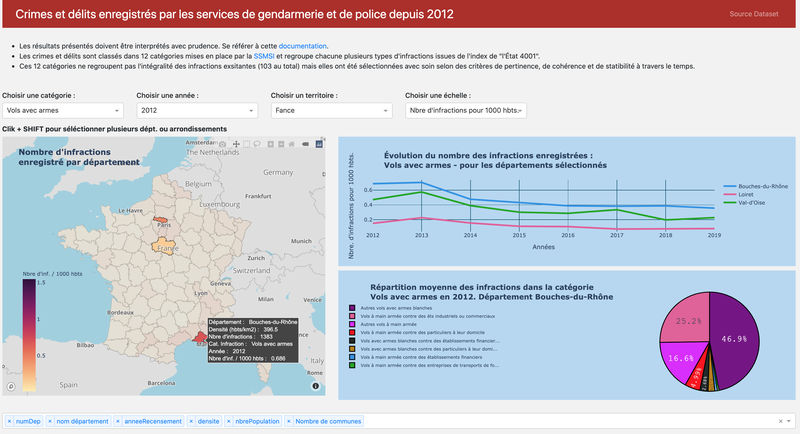Open the year dropdown showing 2012
The width and height of the screenshot is (800, 434).
197,111
